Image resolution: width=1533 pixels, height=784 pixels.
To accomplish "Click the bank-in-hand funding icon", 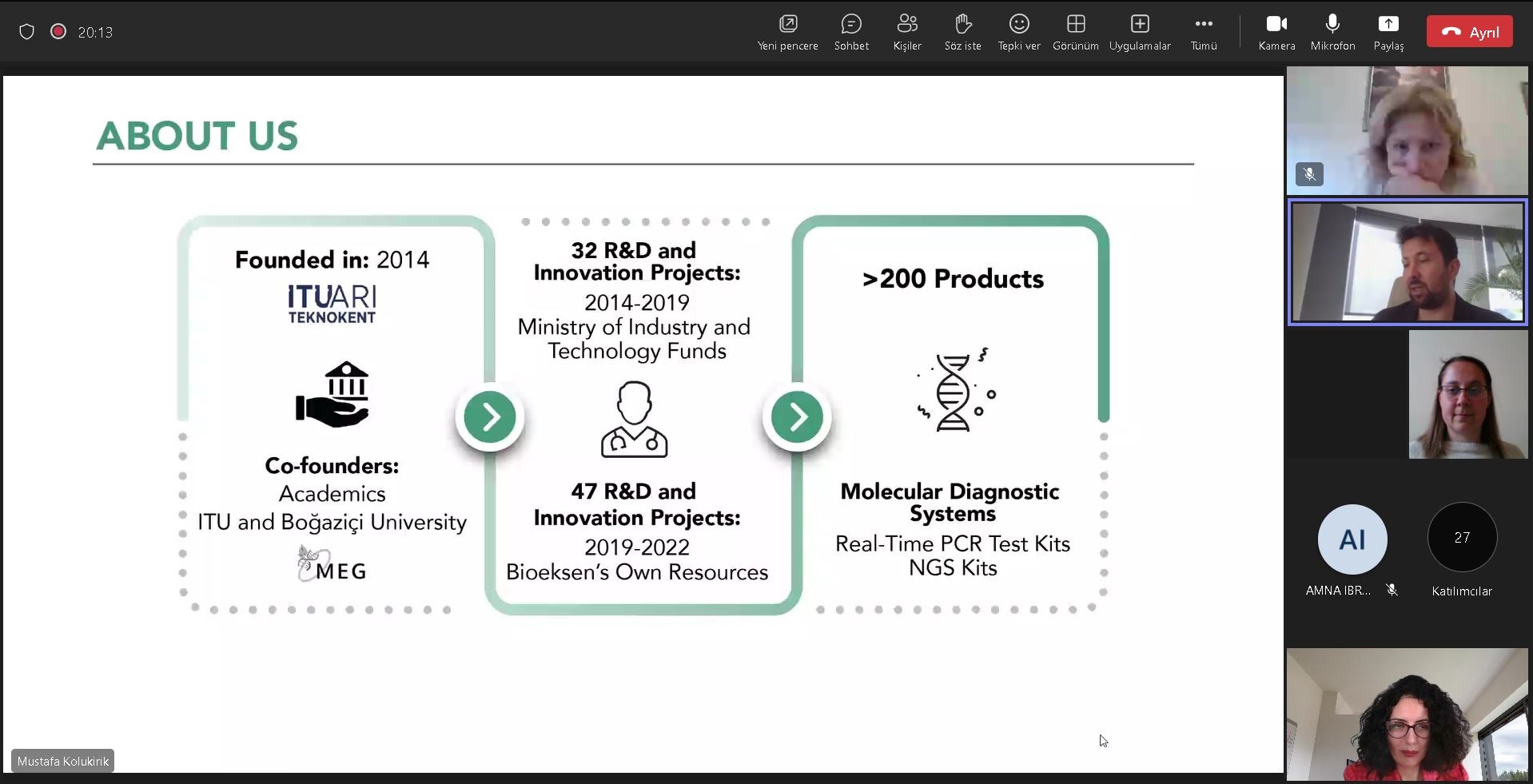I will [x=332, y=394].
